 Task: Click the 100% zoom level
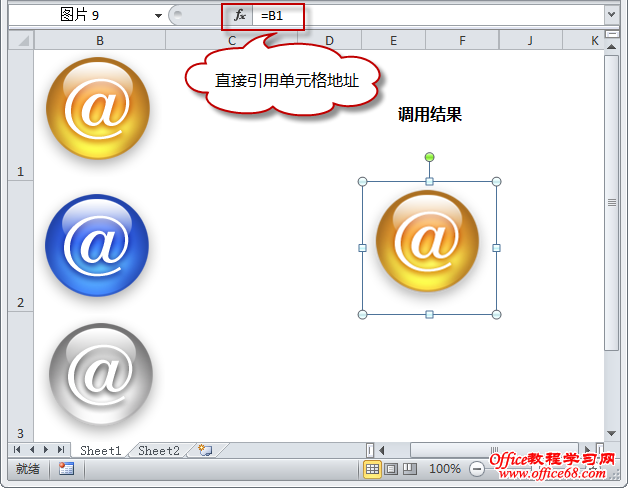click(x=445, y=468)
